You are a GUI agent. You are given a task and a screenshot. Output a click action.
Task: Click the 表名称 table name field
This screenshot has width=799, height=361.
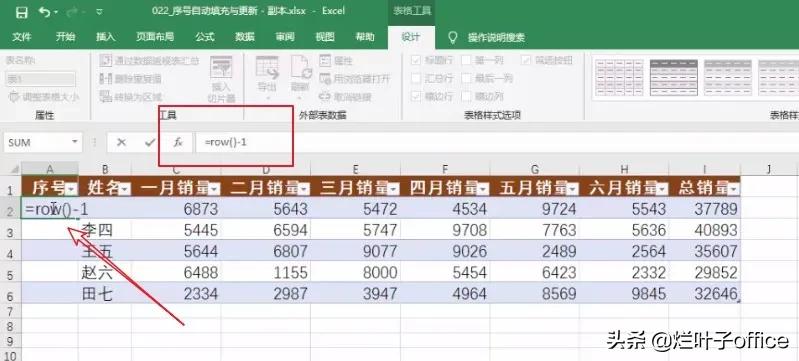tap(41, 79)
